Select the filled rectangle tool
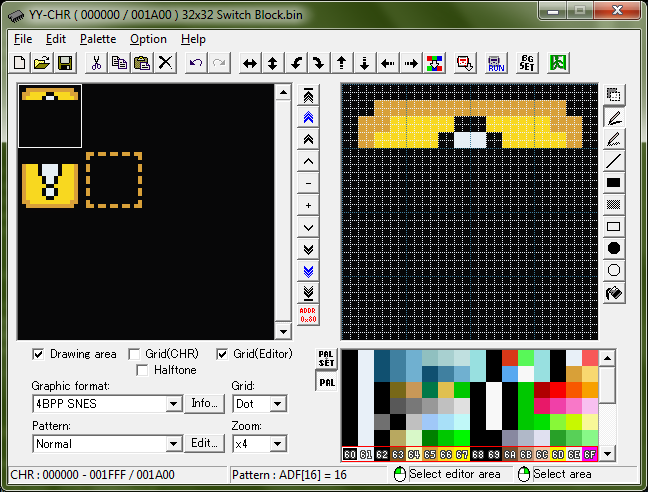648x492 pixels. click(x=614, y=183)
